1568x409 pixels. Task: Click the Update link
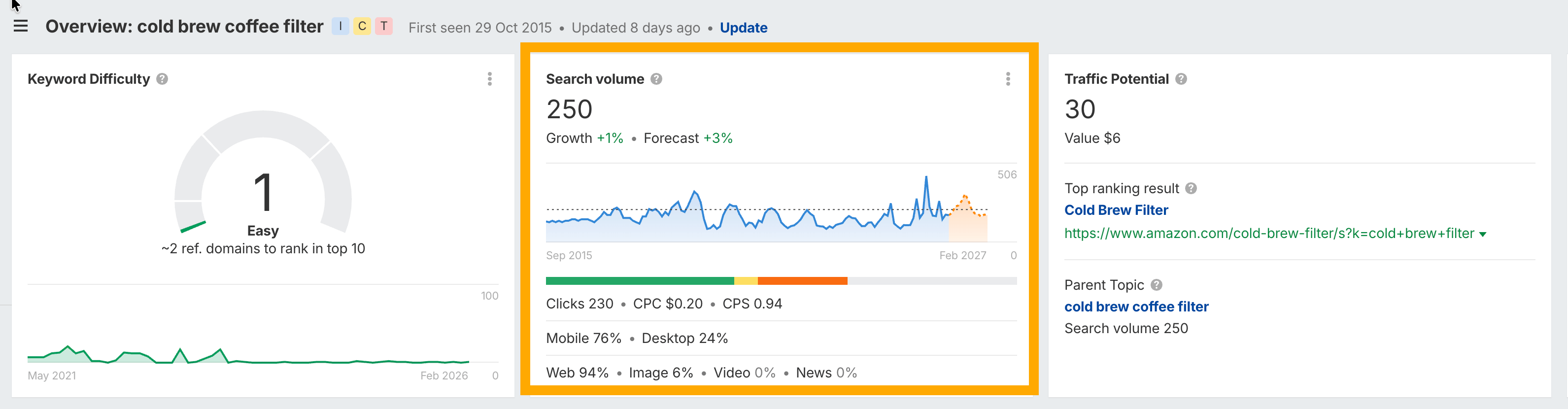pos(743,28)
